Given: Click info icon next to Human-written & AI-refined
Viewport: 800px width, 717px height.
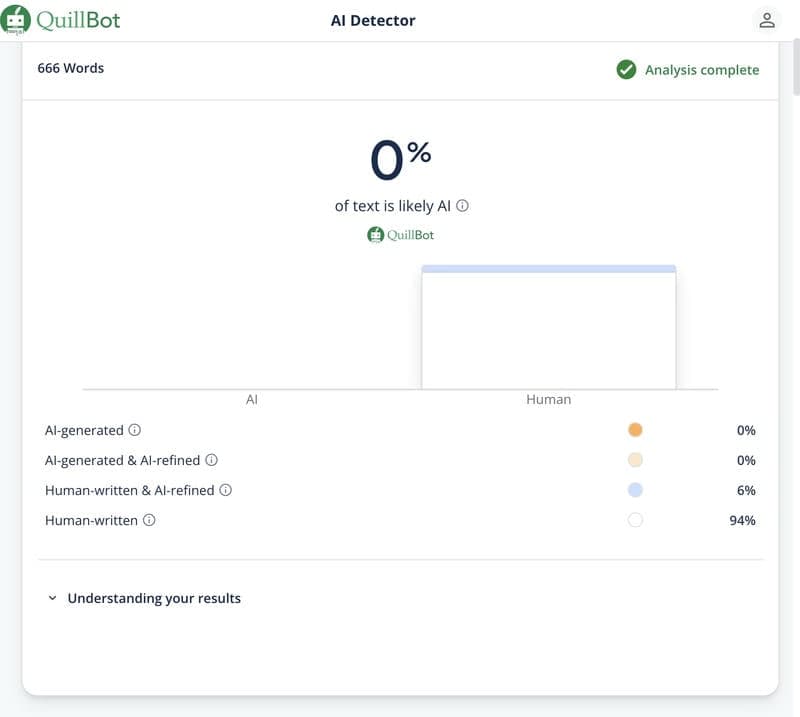Looking at the screenshot, I should click(225, 490).
